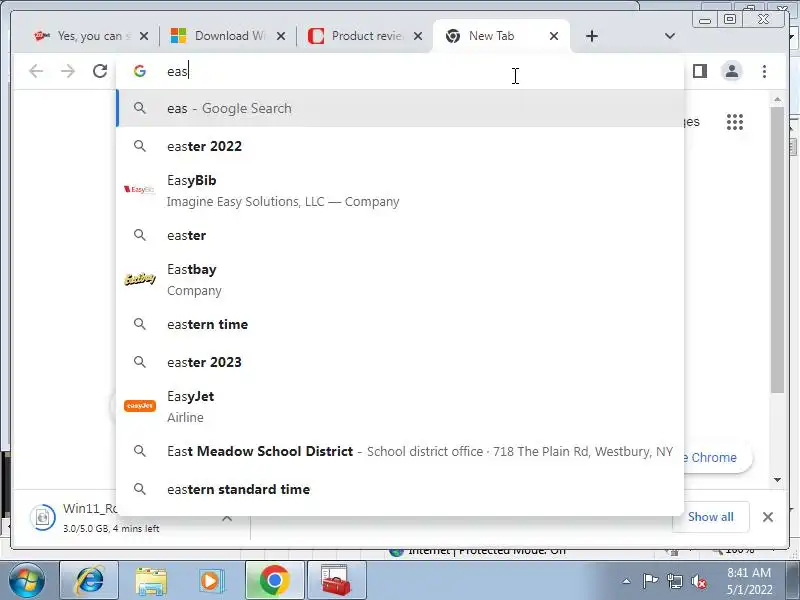Image resolution: width=800 pixels, height=600 pixels.
Task: Close the 'Yes, you can' tab
Action: 144,36
